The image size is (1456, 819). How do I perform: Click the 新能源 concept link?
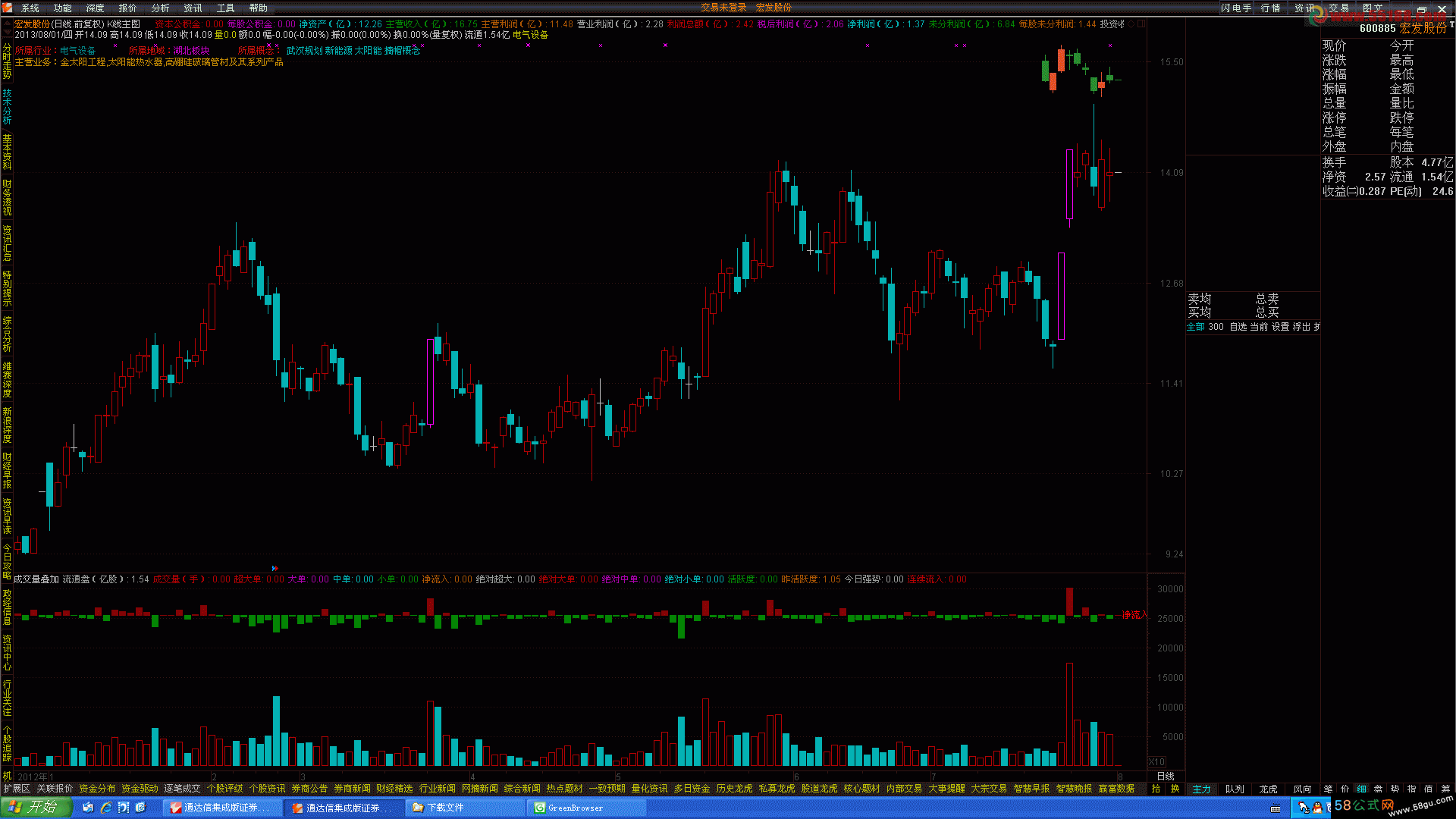[339, 51]
